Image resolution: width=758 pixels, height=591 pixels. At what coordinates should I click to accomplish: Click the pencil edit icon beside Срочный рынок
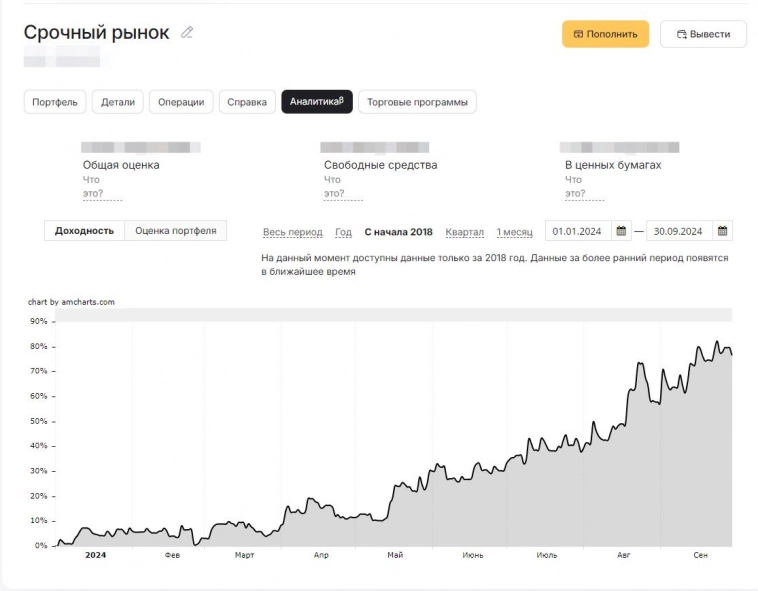point(187,33)
